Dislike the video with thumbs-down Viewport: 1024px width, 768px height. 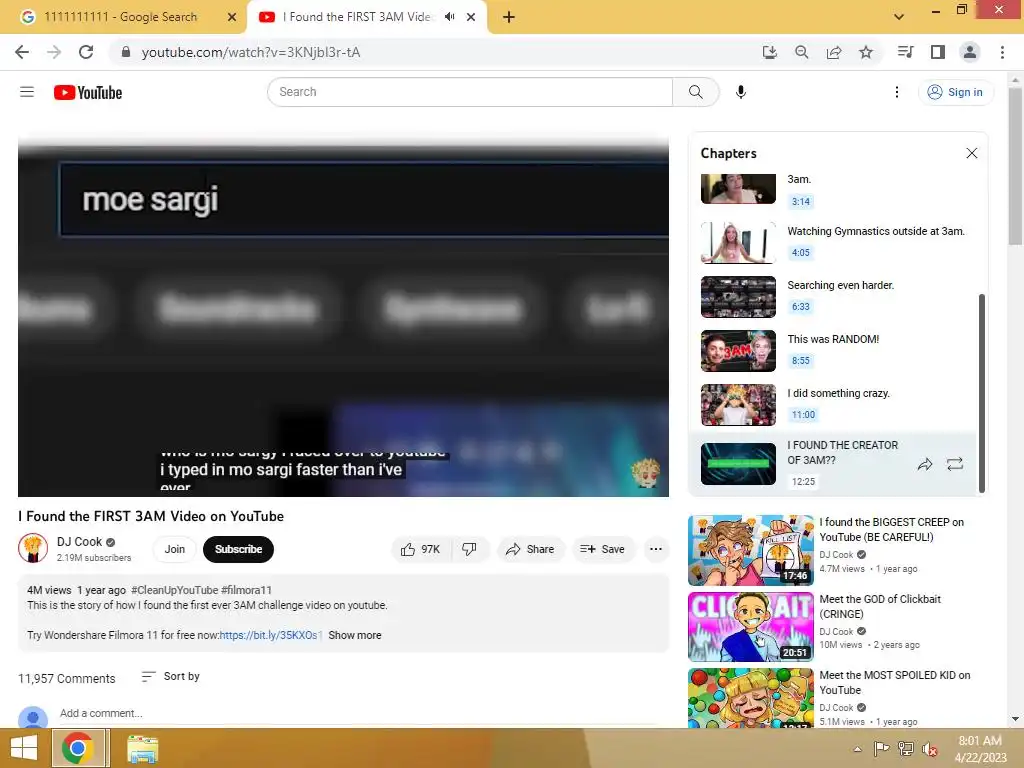(x=470, y=549)
